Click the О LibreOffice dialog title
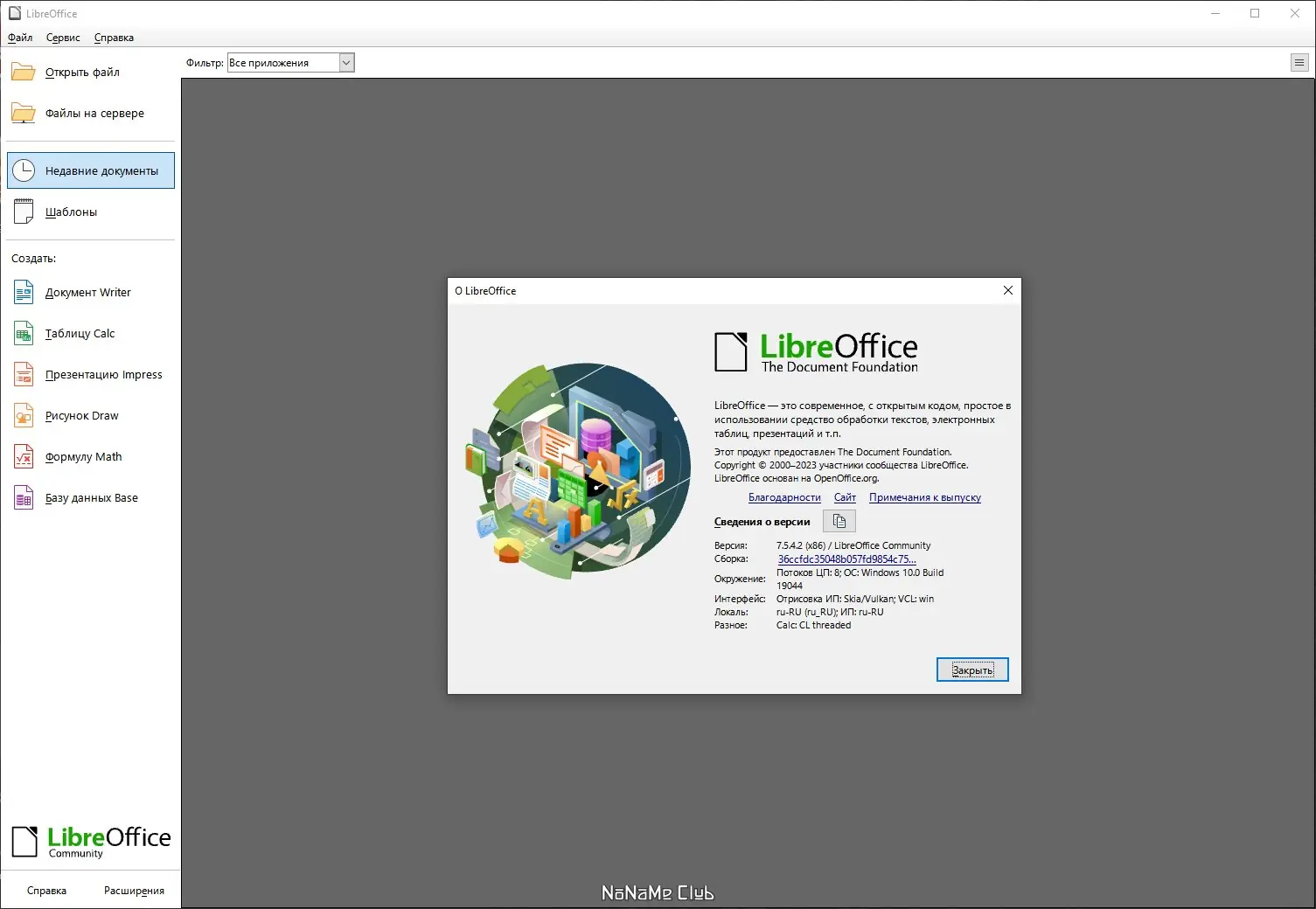 [485, 290]
